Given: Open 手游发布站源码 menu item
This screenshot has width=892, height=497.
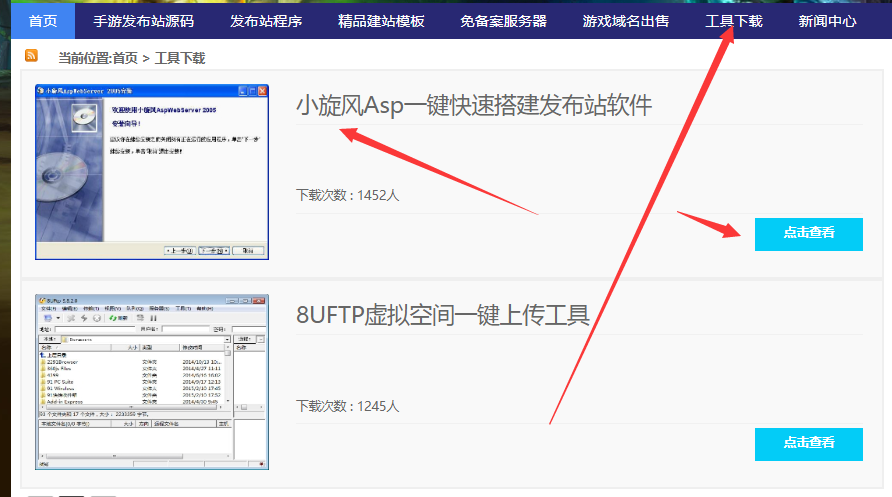Looking at the screenshot, I should click(x=143, y=22).
